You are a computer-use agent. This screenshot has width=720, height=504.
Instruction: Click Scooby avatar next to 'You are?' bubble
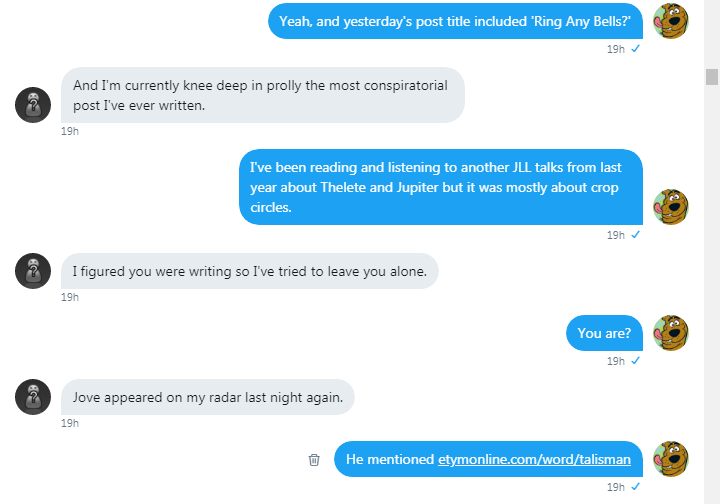[670, 333]
